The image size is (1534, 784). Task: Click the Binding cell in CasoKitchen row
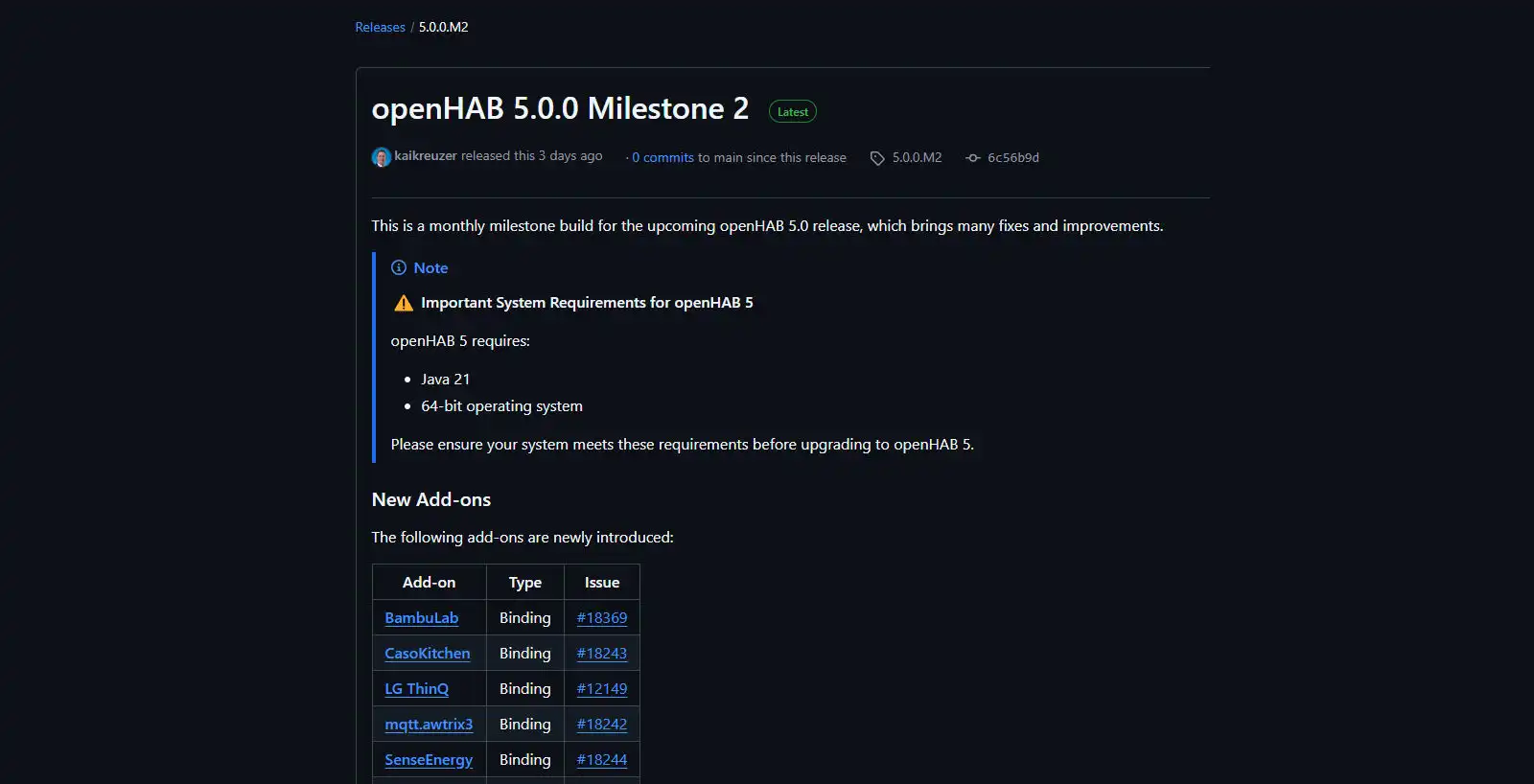point(525,654)
